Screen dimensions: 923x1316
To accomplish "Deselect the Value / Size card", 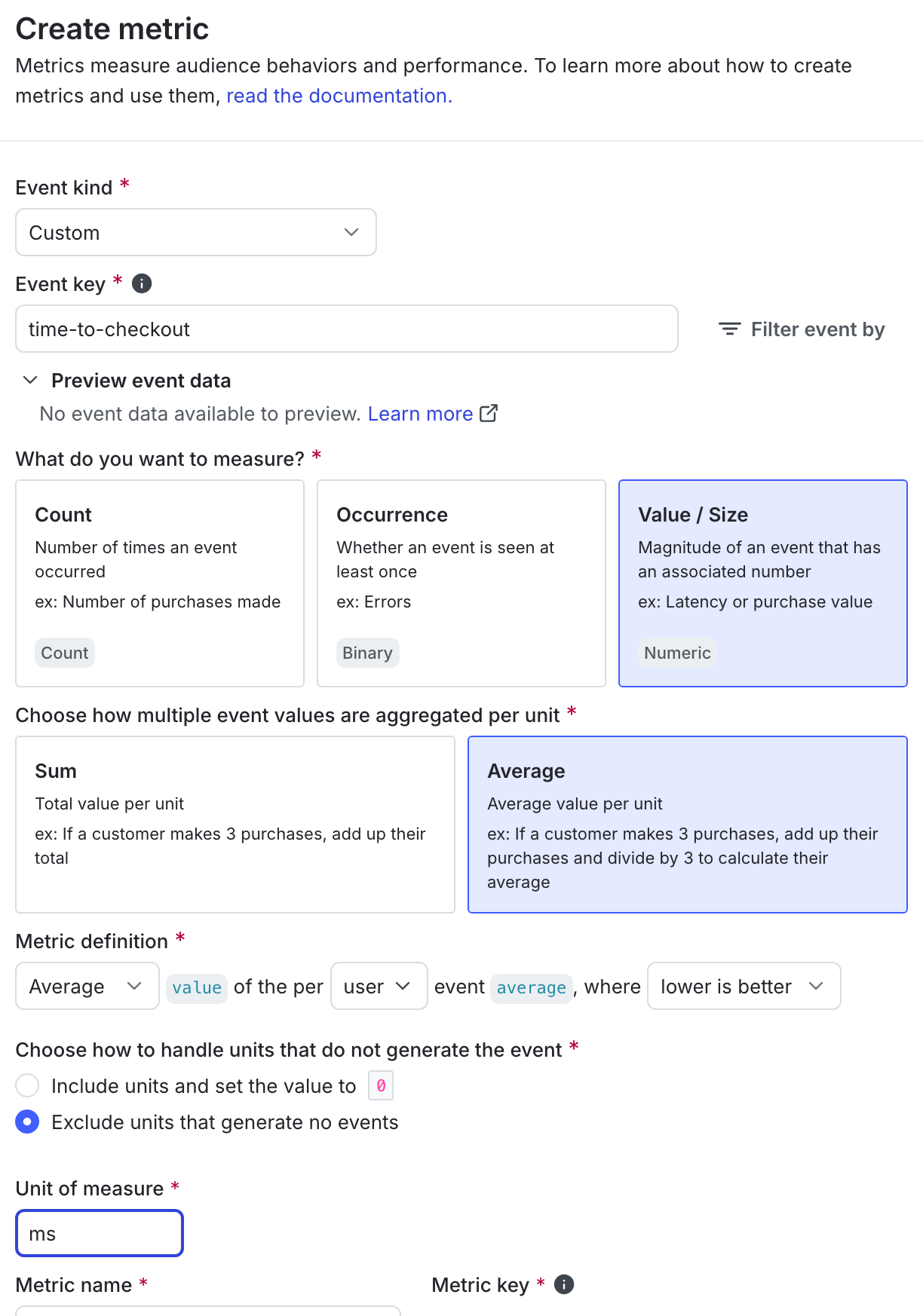I will 763,583.
